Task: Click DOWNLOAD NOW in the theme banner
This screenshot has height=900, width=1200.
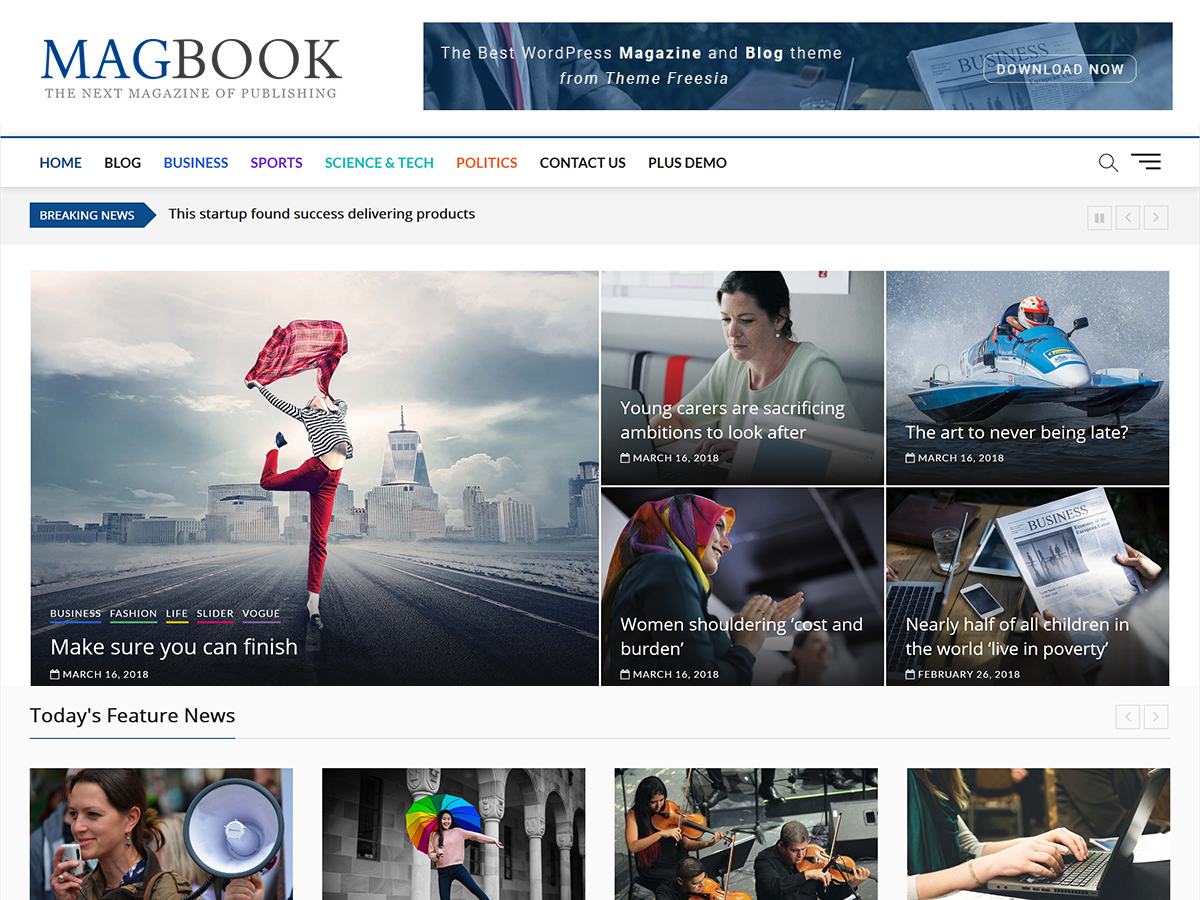Action: (1059, 69)
